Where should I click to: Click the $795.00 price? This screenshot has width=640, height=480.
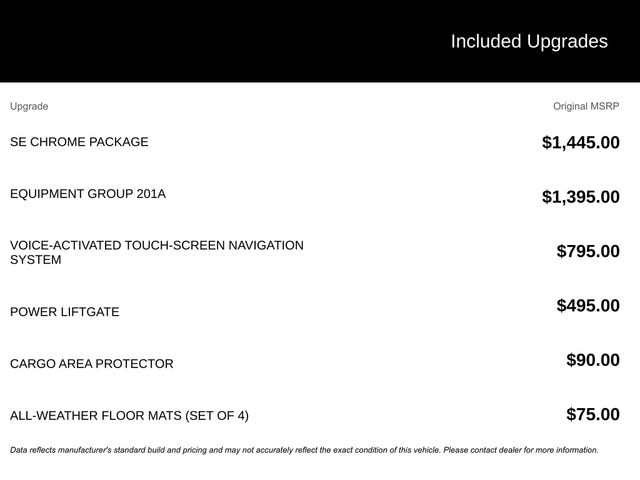coord(588,251)
